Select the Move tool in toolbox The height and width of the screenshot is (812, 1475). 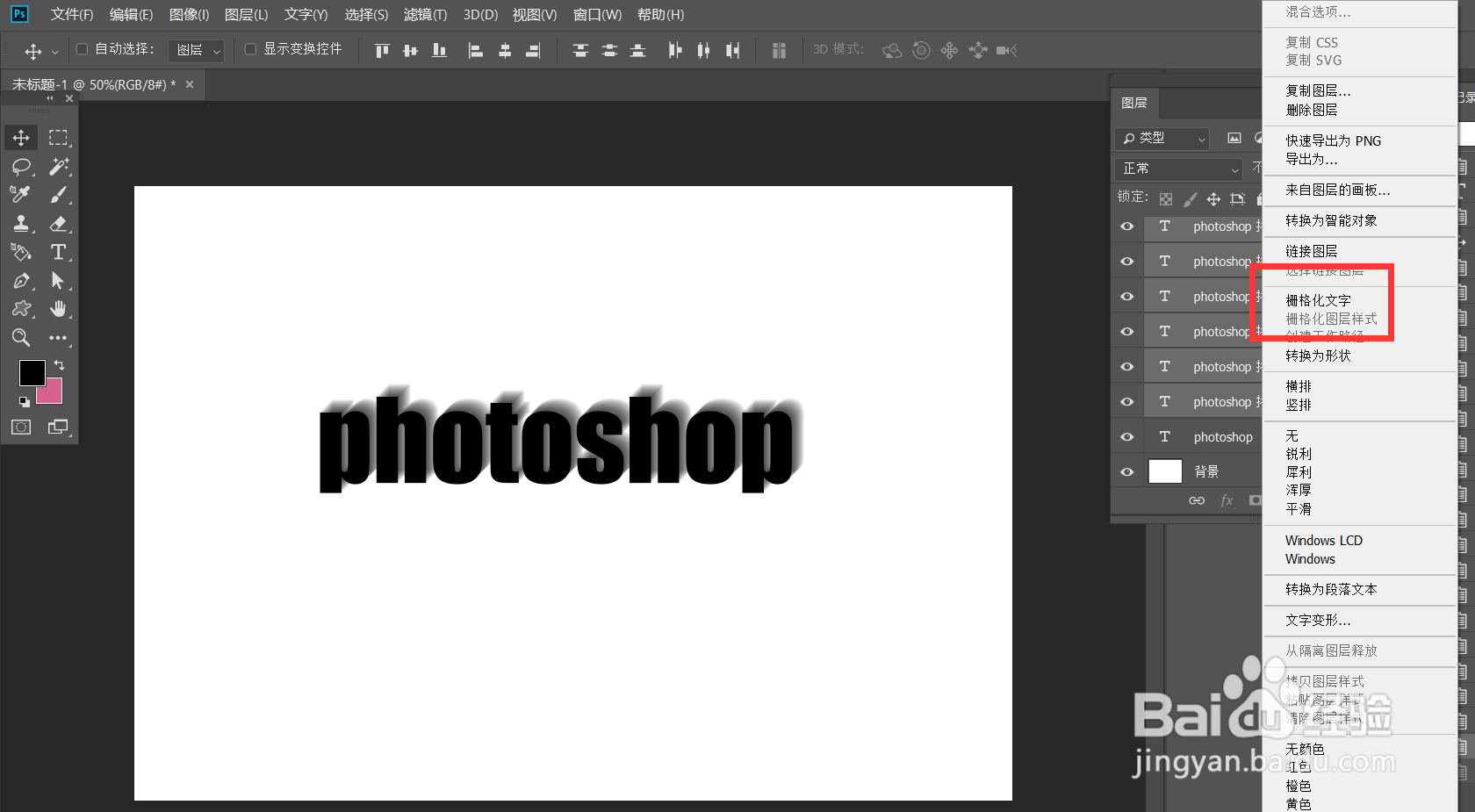[x=21, y=138]
